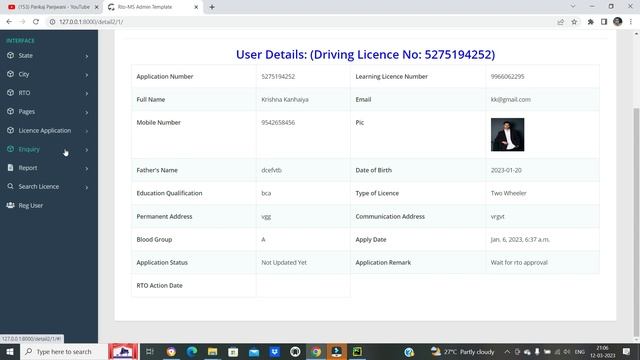Bookmark this page with the star icon
This screenshot has width=640, height=360.
tap(574, 22)
